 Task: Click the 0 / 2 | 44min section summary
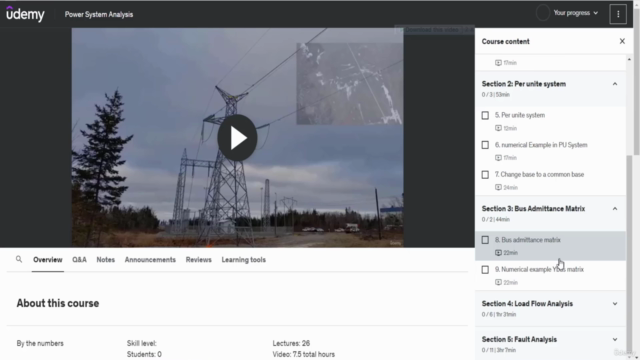(x=496, y=219)
